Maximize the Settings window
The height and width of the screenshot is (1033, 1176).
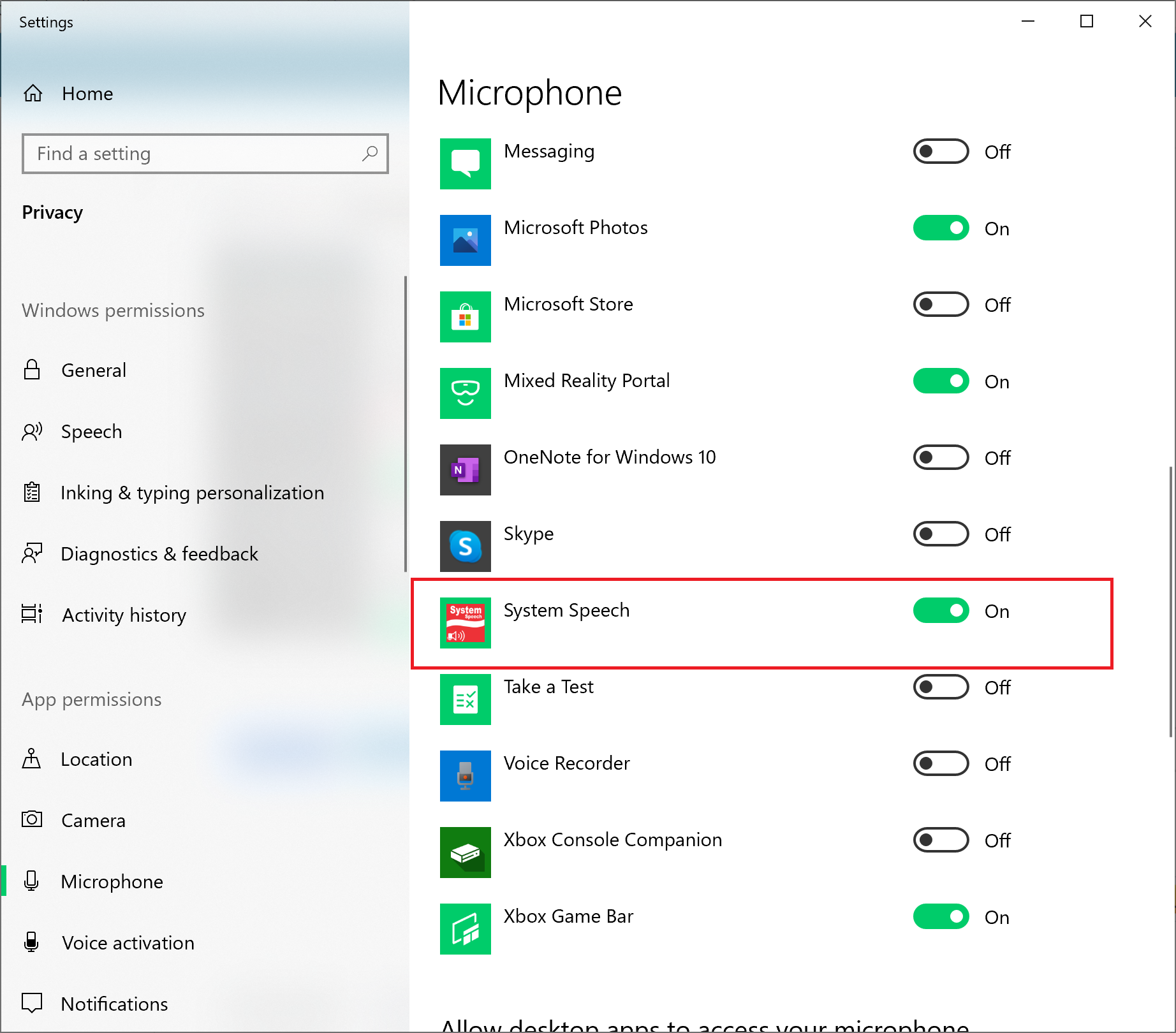(1087, 21)
